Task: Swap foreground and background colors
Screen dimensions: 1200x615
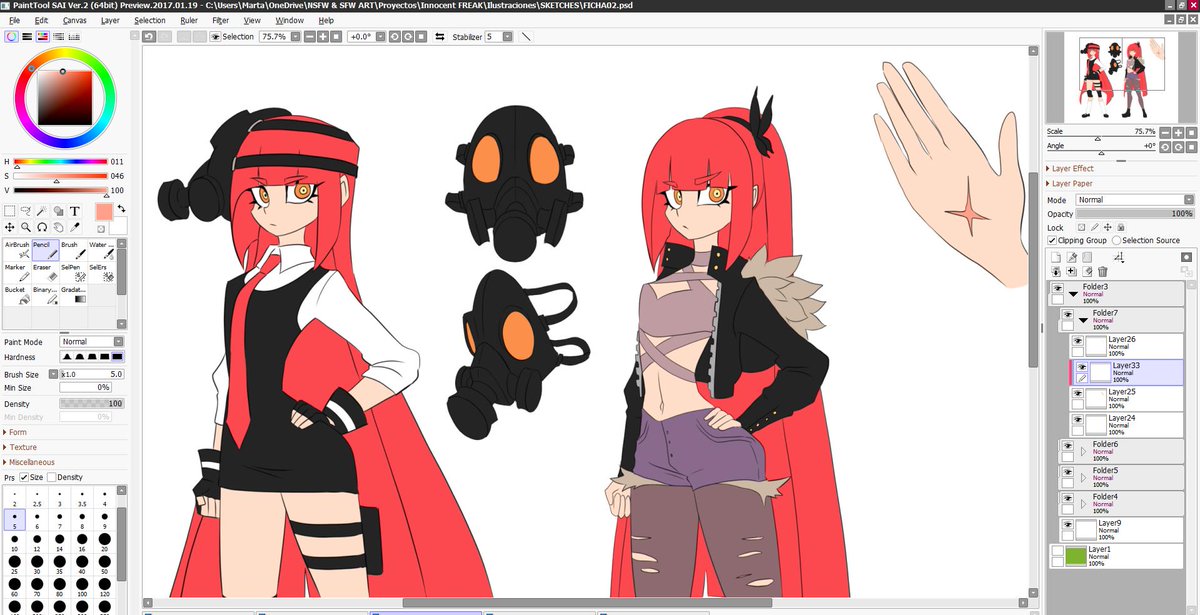Action: pos(121,209)
